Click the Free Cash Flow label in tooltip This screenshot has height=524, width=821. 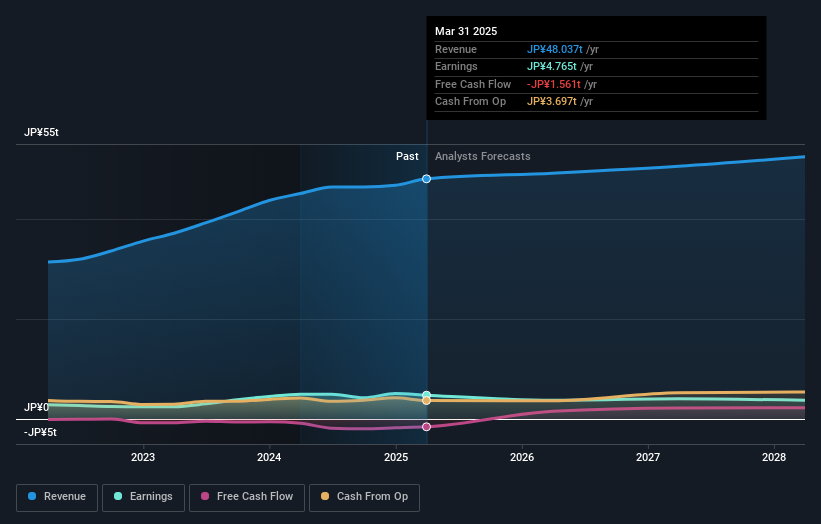point(473,84)
